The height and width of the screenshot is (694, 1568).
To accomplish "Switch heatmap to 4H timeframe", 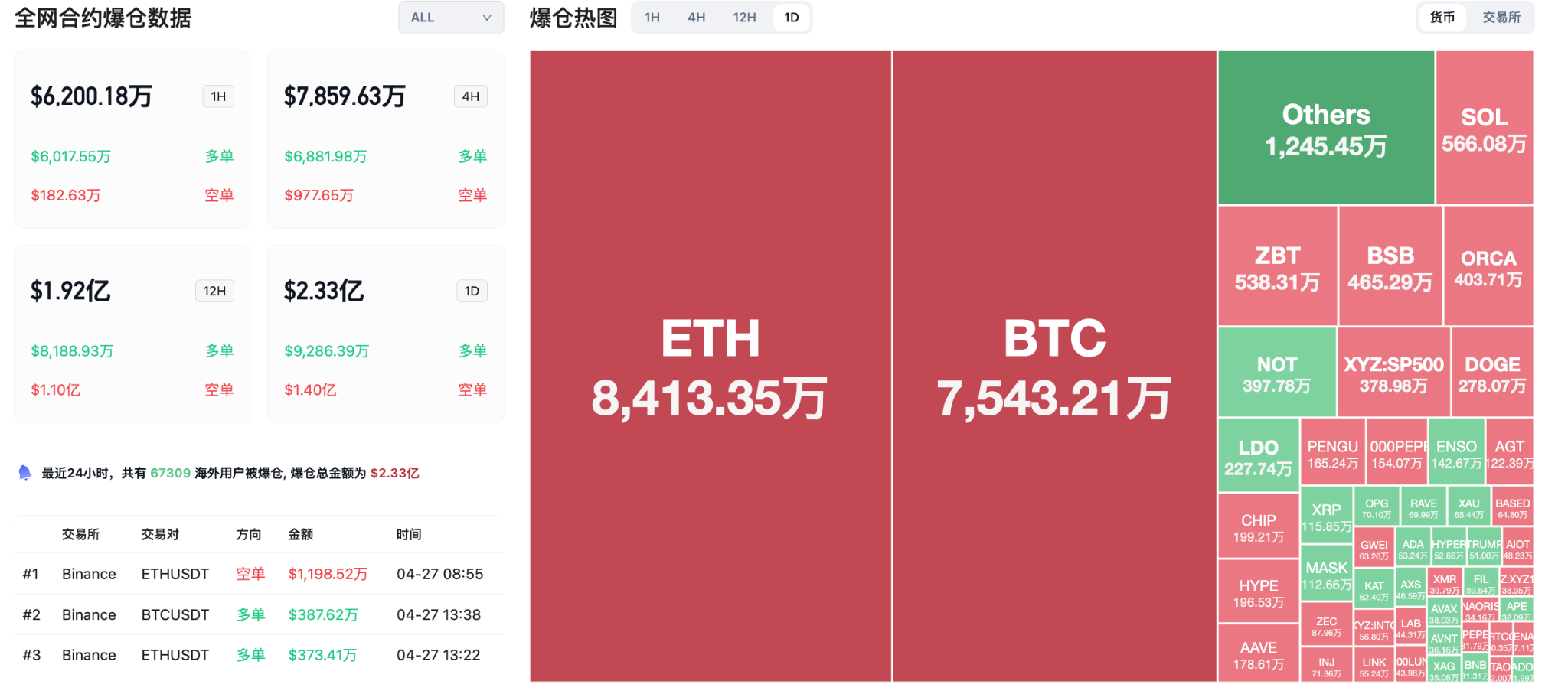I will [696, 18].
